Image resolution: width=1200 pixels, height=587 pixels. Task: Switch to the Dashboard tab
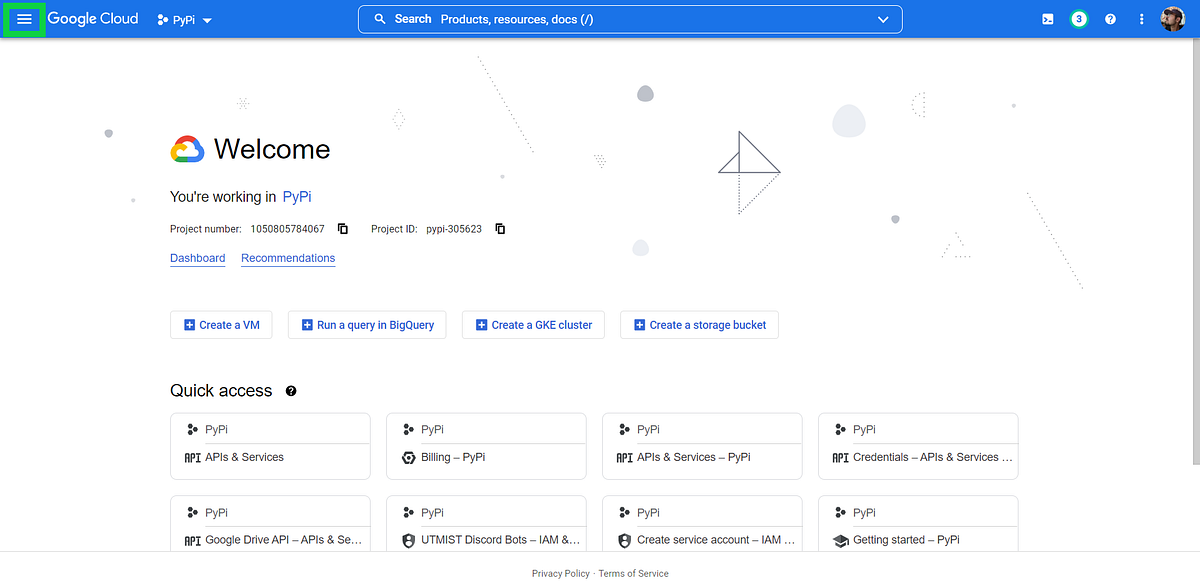(197, 258)
